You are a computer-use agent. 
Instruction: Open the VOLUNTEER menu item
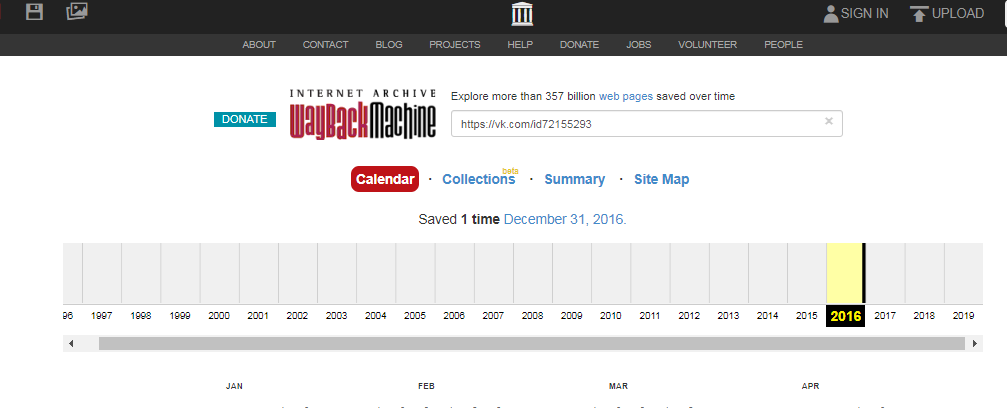pos(708,44)
